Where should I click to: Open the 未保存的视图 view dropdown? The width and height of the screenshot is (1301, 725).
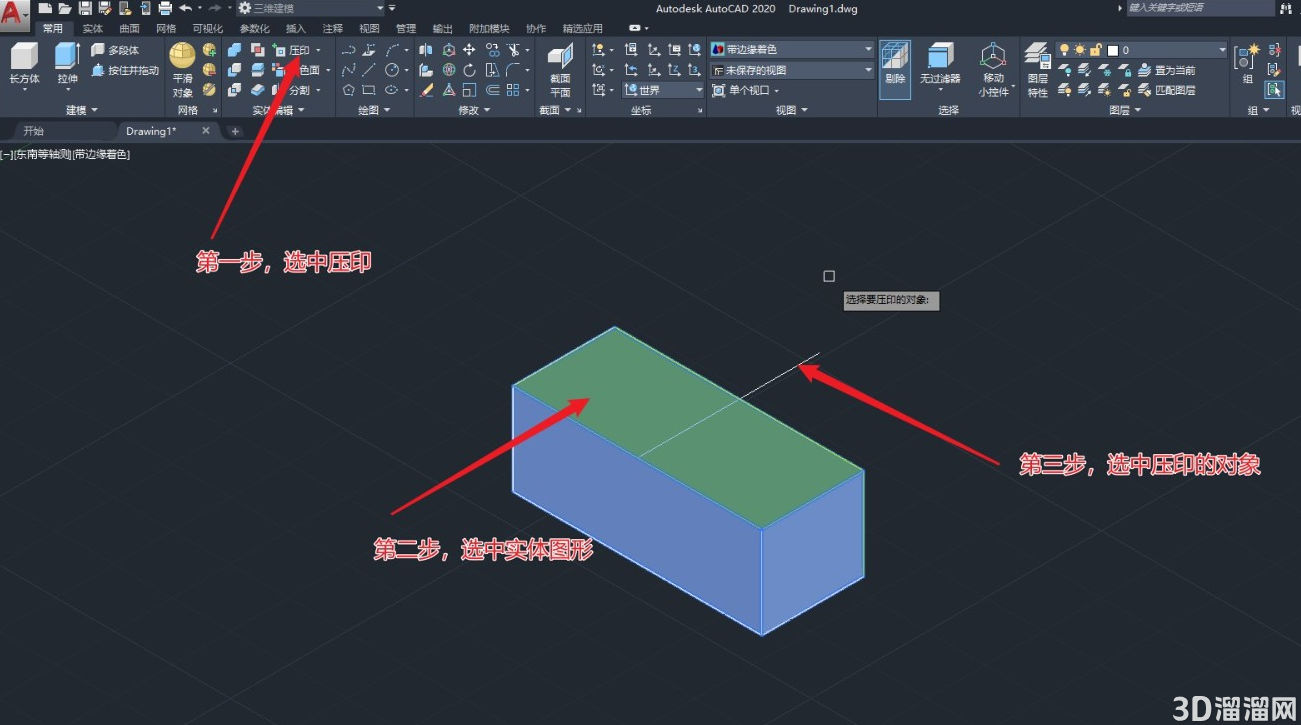792,70
